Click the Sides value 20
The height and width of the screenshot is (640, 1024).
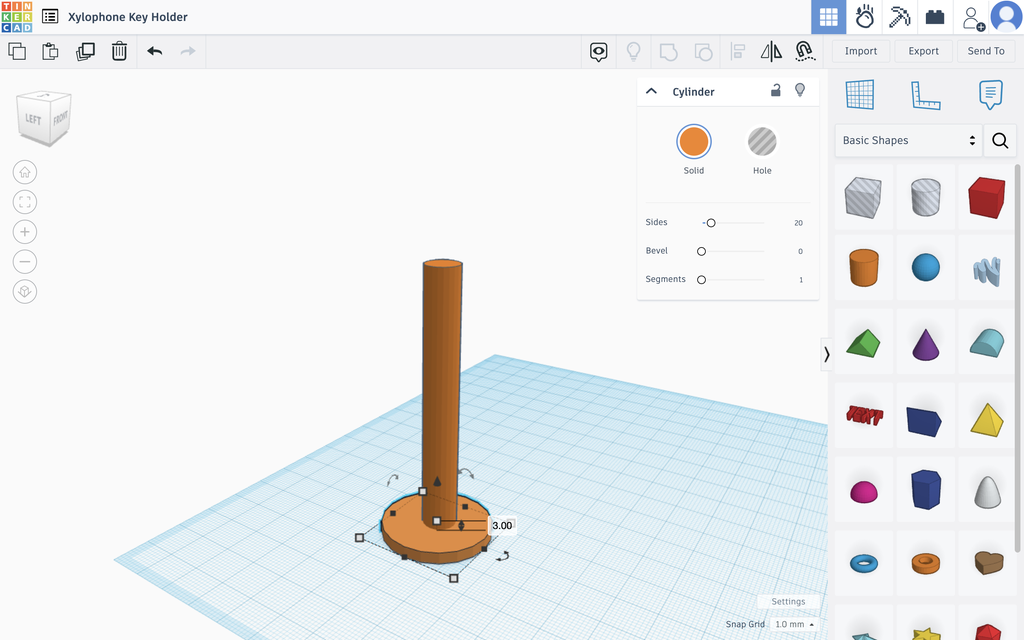[798, 223]
